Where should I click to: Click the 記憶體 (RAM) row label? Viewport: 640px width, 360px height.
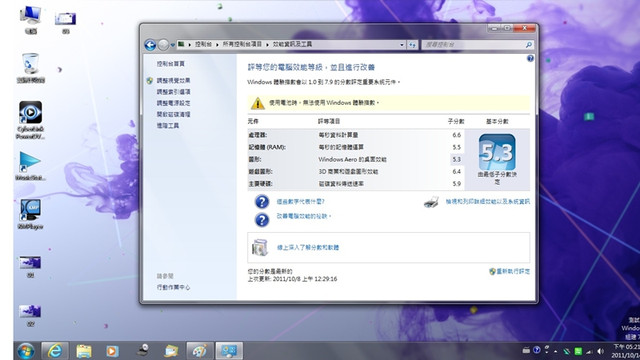(267, 147)
